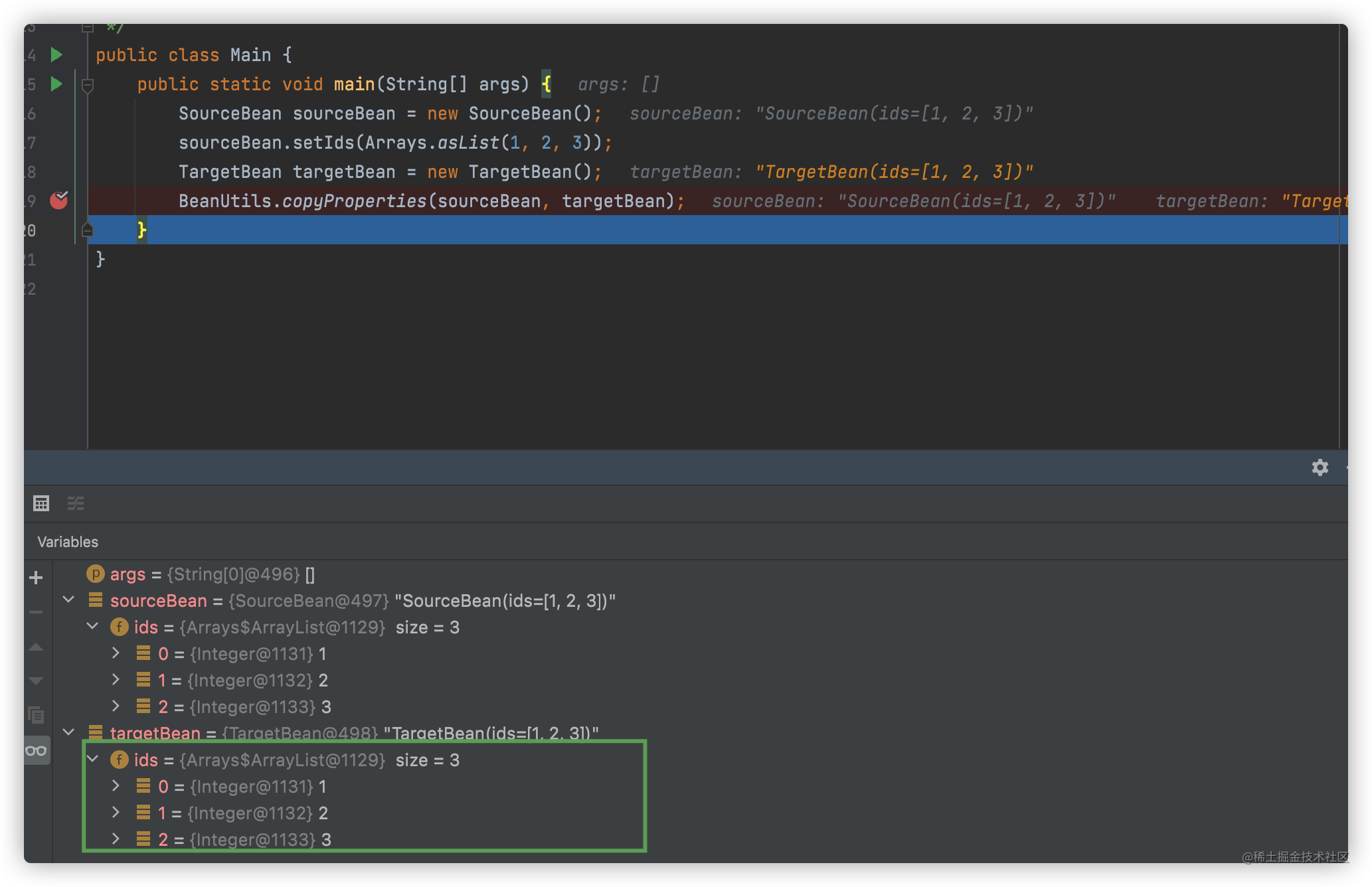Click the Trace Current Stream Chain icon
The width and height of the screenshot is (1372, 887).
(76, 503)
